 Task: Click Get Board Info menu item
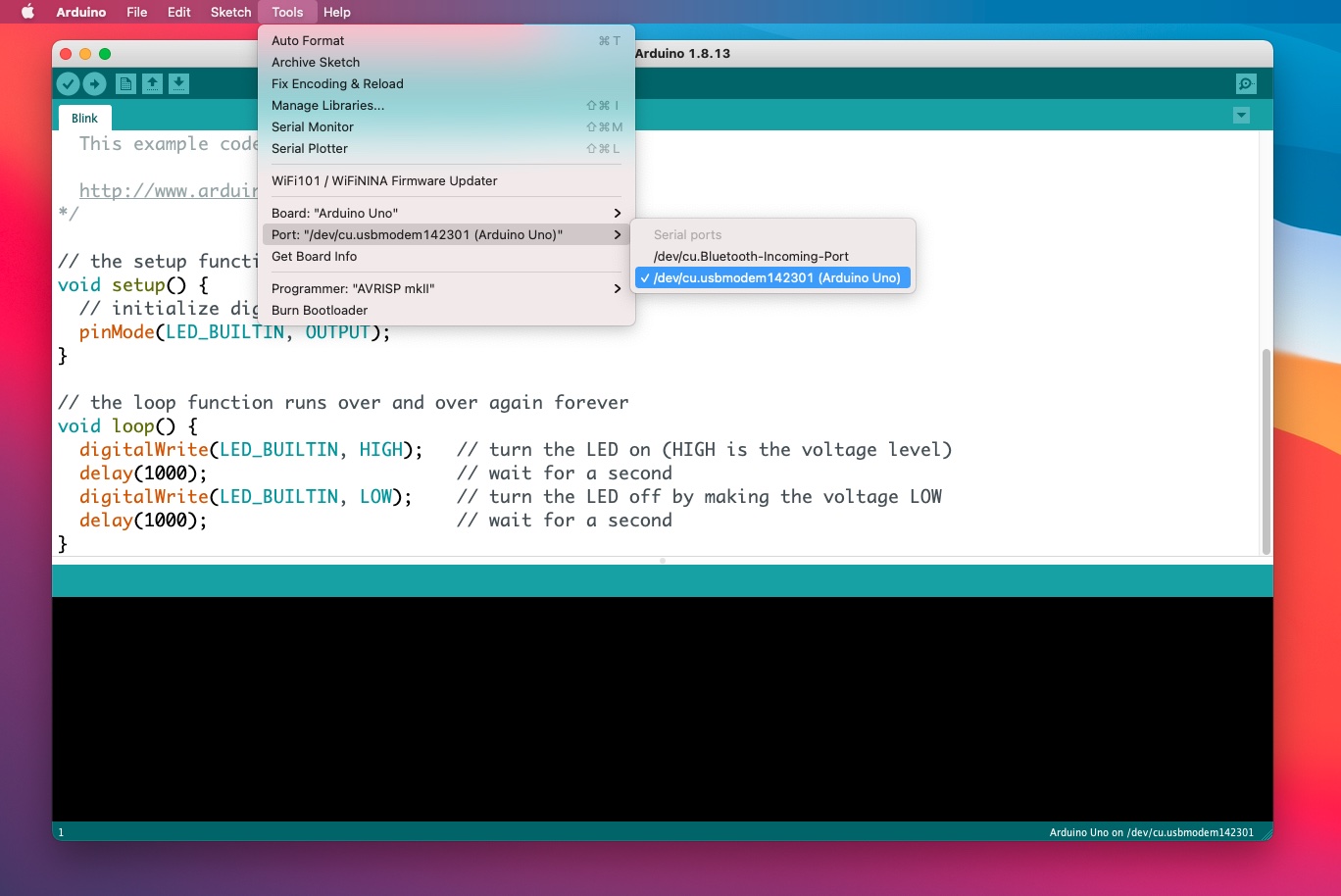click(314, 257)
